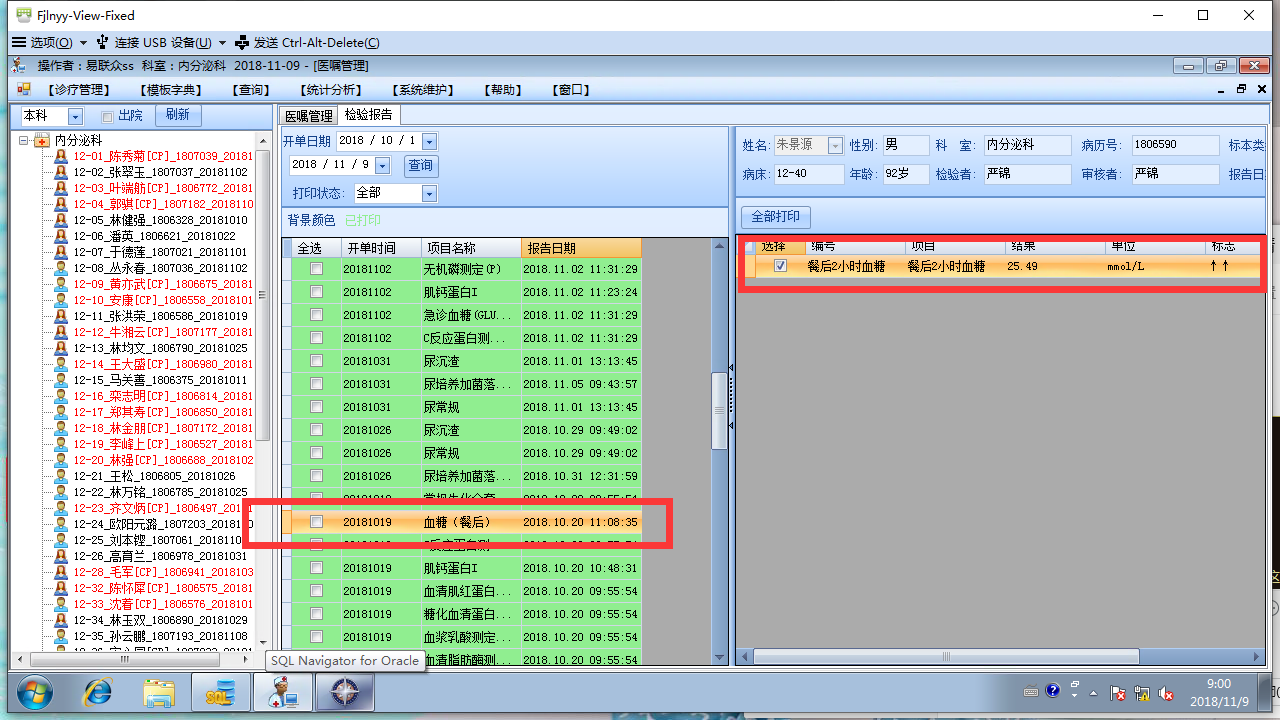1280x720 pixels.
Task: Open the 诊疗管理 menu
Action: coord(77,90)
